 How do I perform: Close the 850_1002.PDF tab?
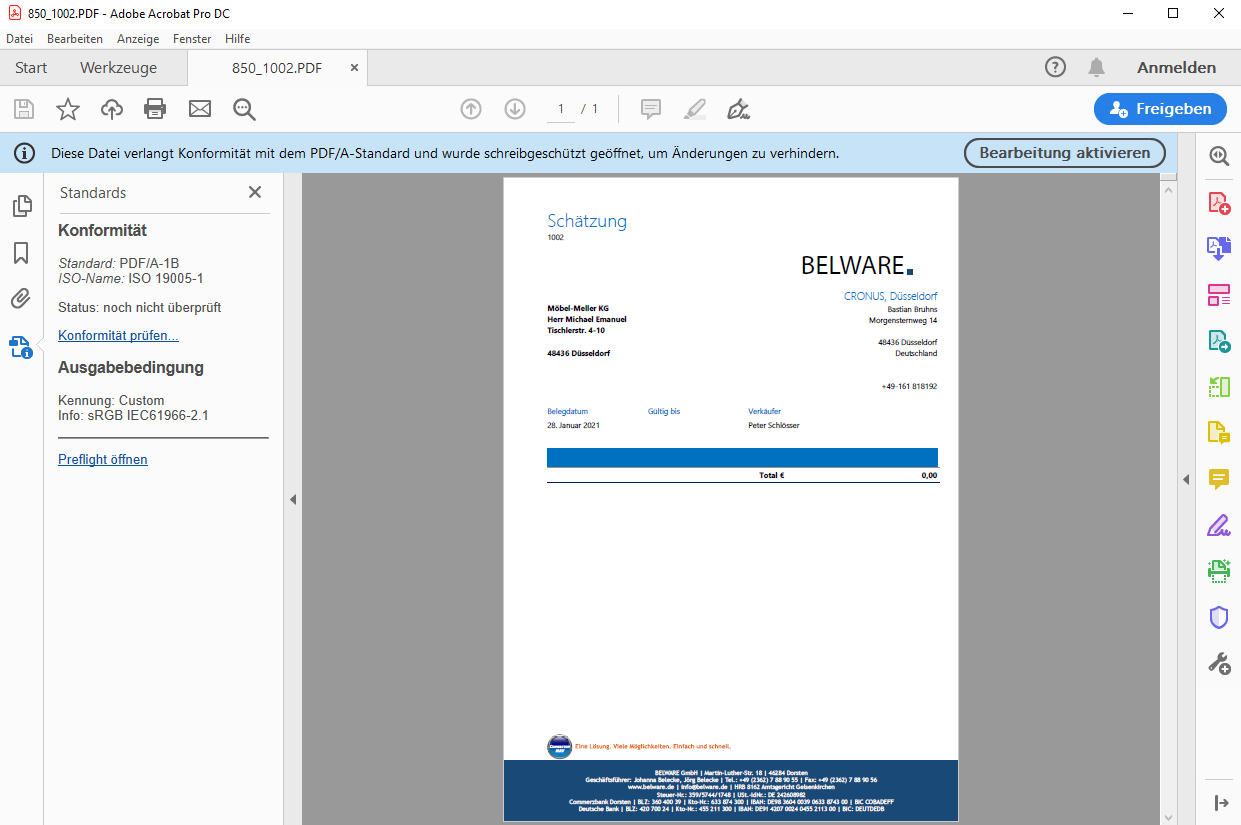354,68
